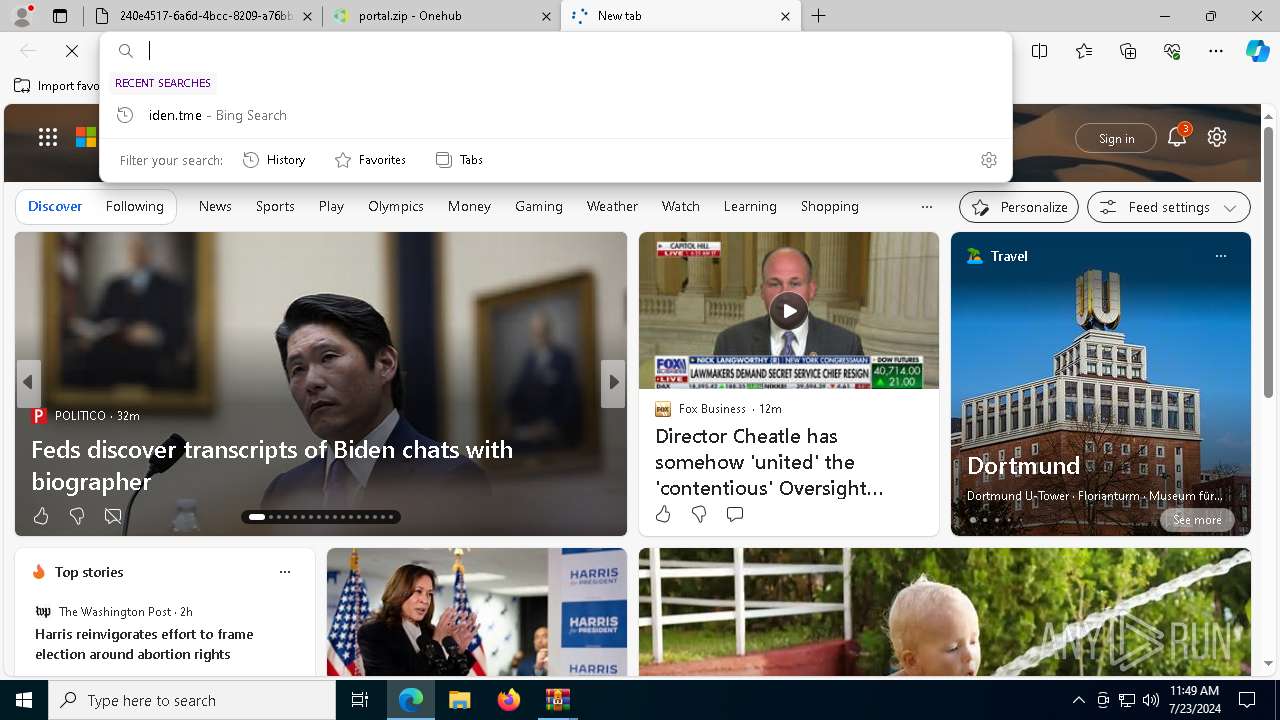The width and height of the screenshot is (1280, 720).
Task: Open the new tab plus button
Action: pyautogui.click(x=819, y=16)
